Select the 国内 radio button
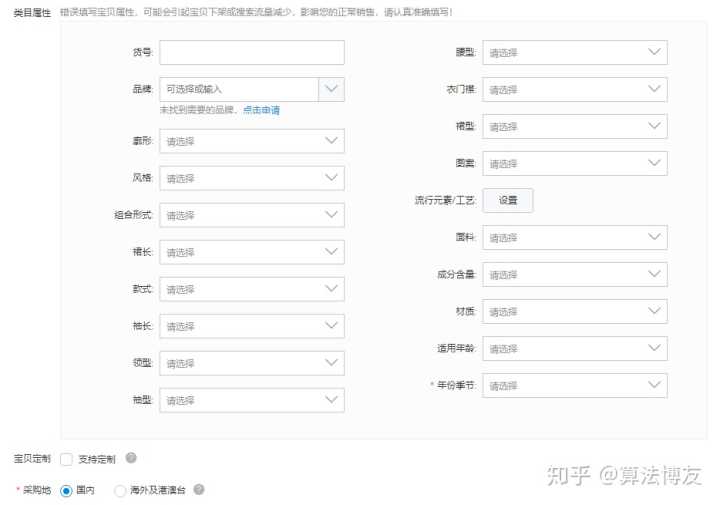Screen dimensions: 720x505 [x=66, y=491]
